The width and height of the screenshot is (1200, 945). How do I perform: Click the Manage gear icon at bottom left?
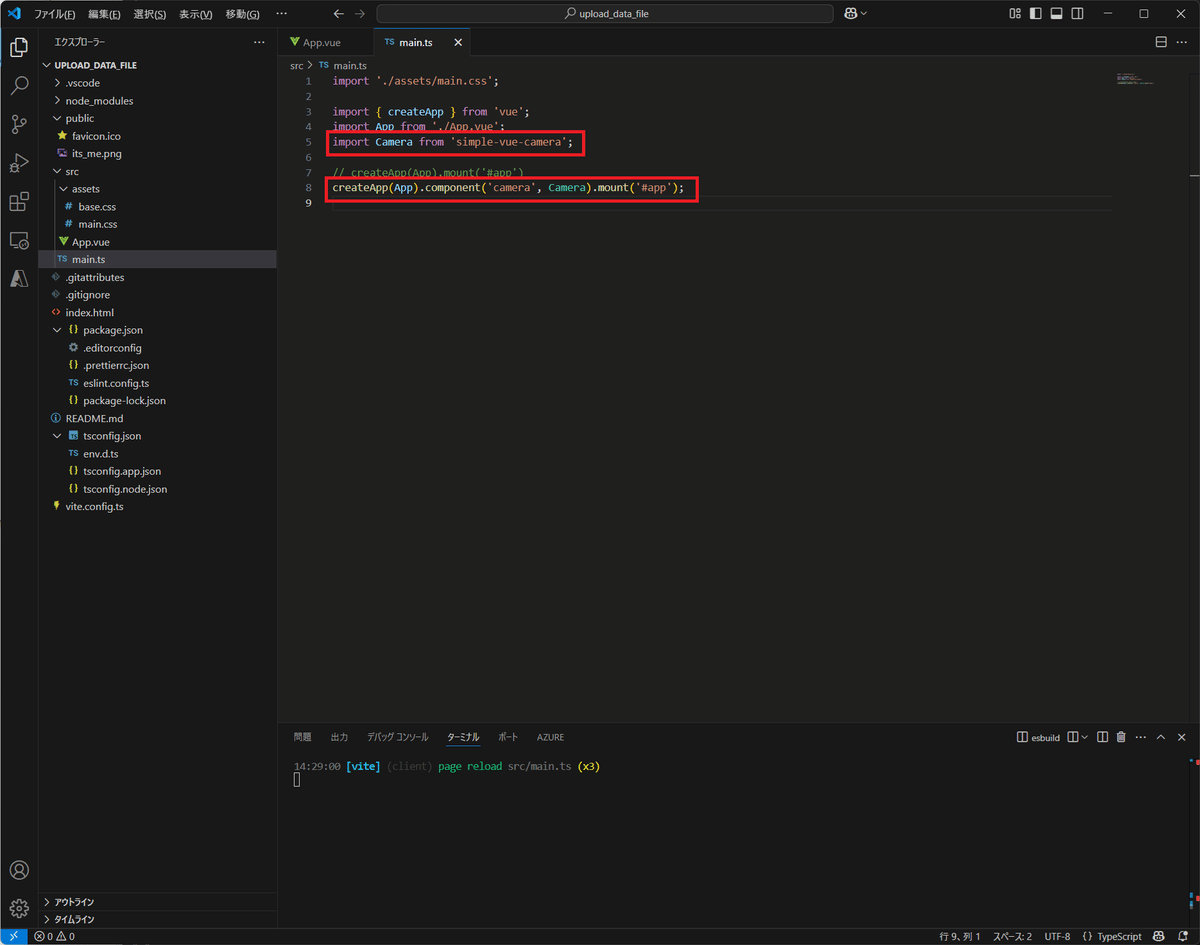point(18,906)
